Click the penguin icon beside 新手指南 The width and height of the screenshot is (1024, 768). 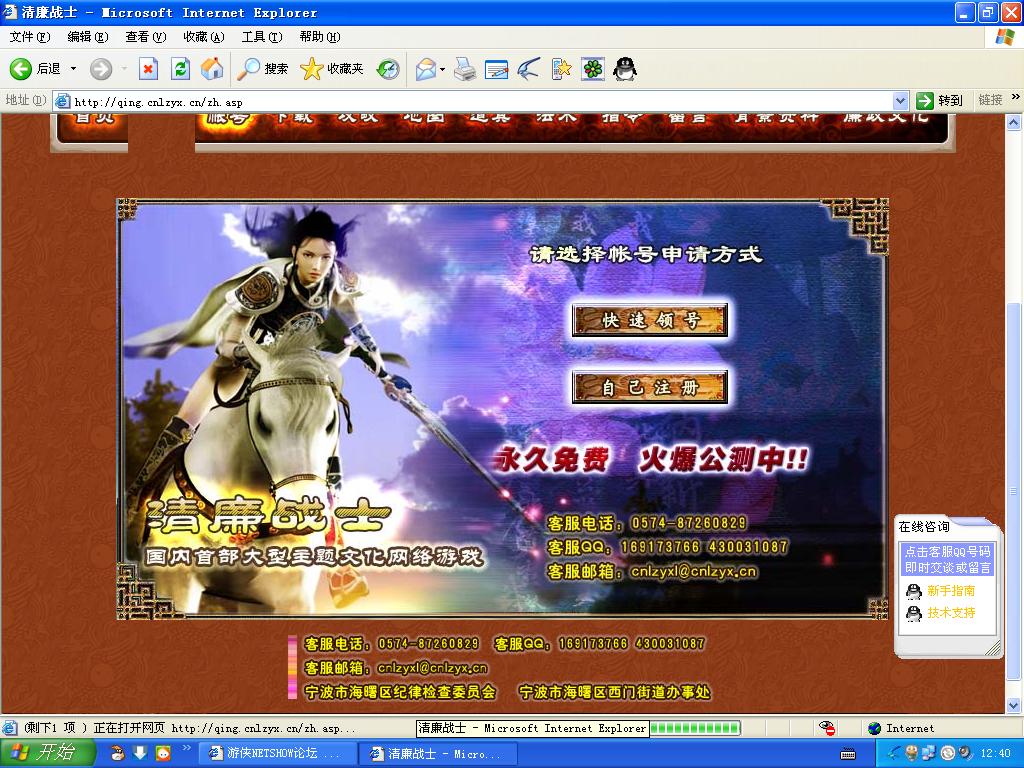pyautogui.click(x=914, y=591)
